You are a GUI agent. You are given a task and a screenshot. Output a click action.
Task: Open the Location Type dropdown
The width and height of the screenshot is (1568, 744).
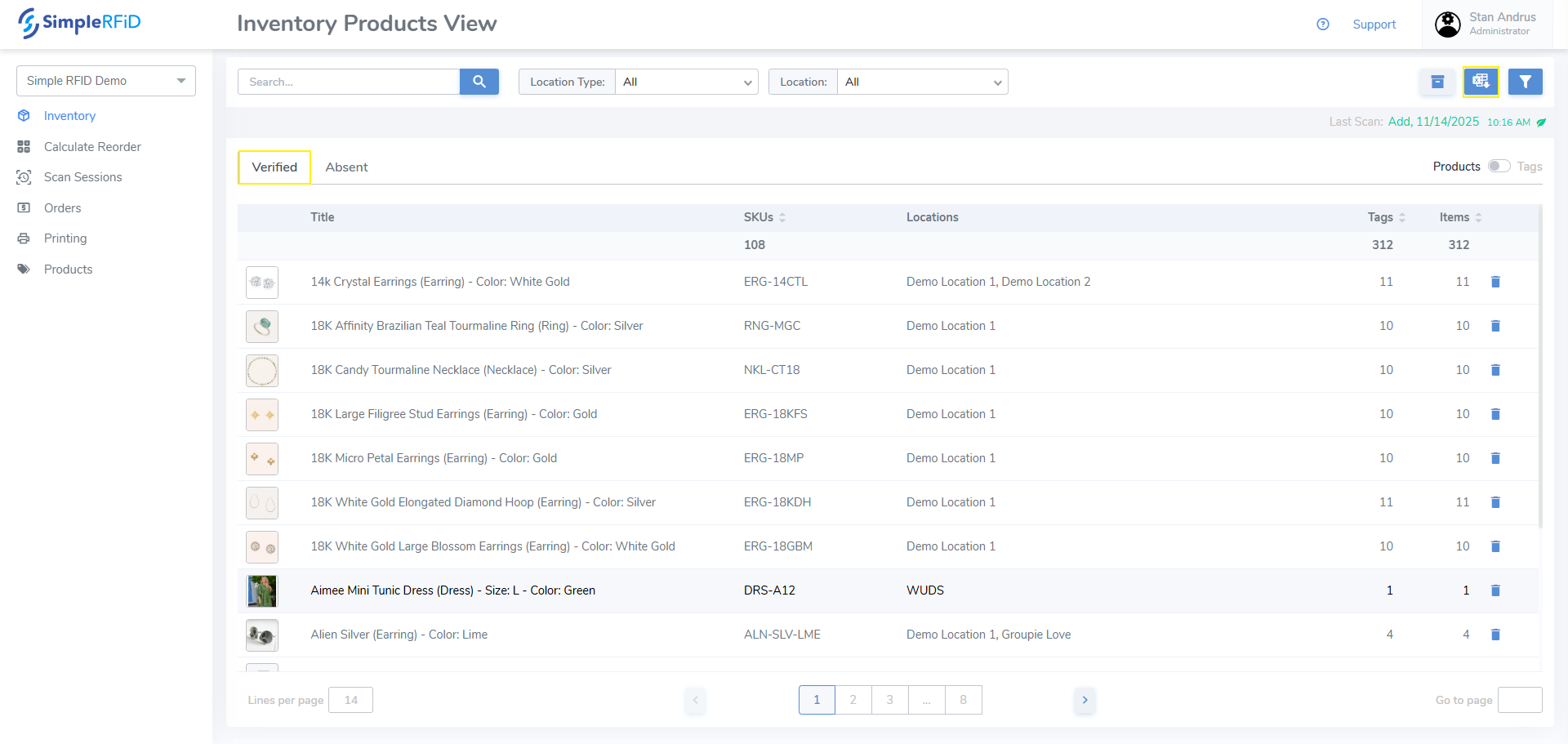[x=686, y=82]
